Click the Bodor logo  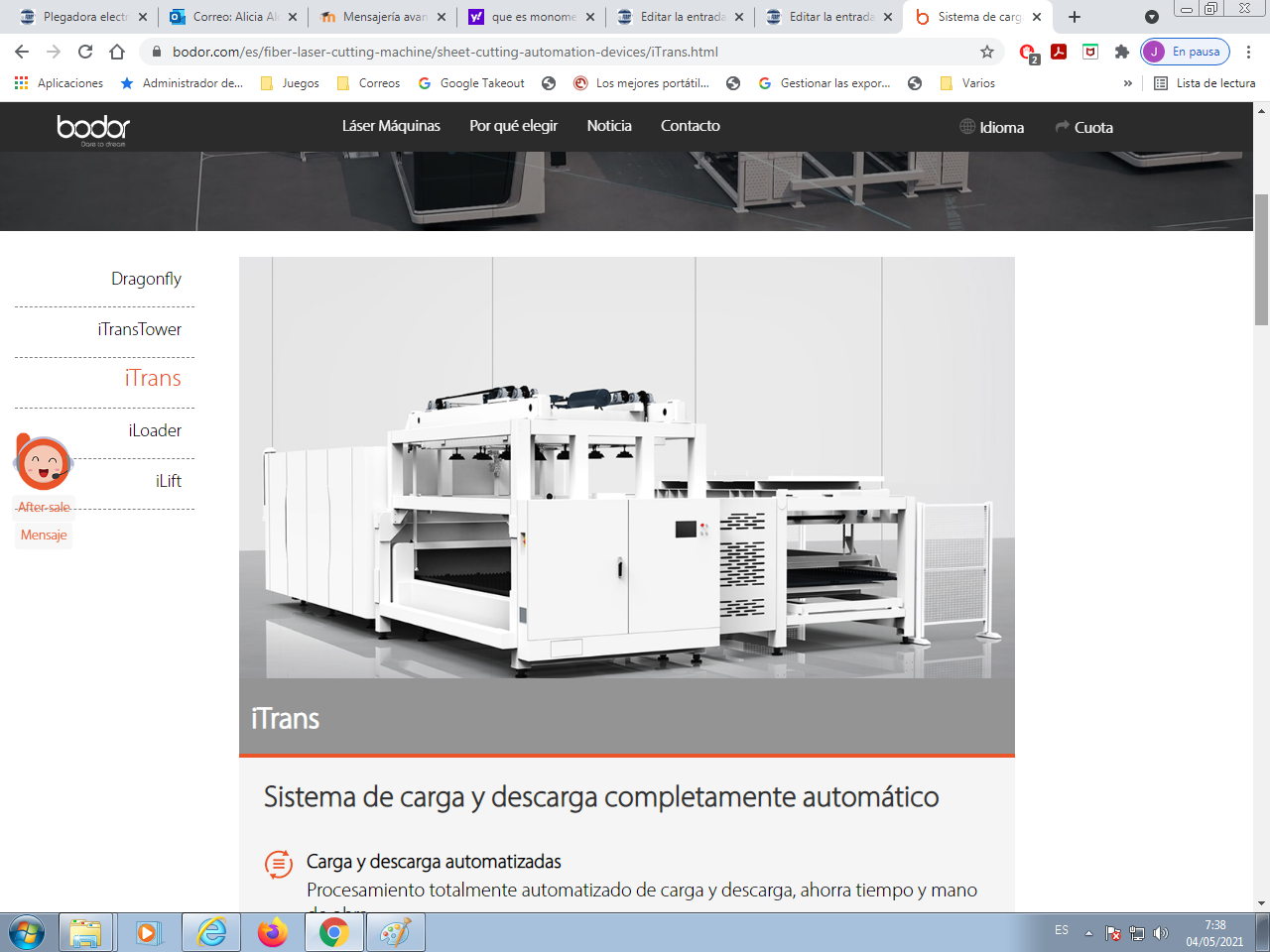[93, 129]
